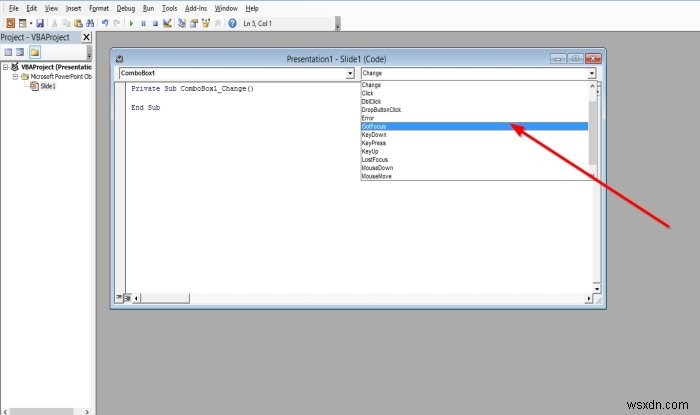Click the Project panel horizontal scroll-right arrow
Screen dimensions: 700x415
[87, 411]
